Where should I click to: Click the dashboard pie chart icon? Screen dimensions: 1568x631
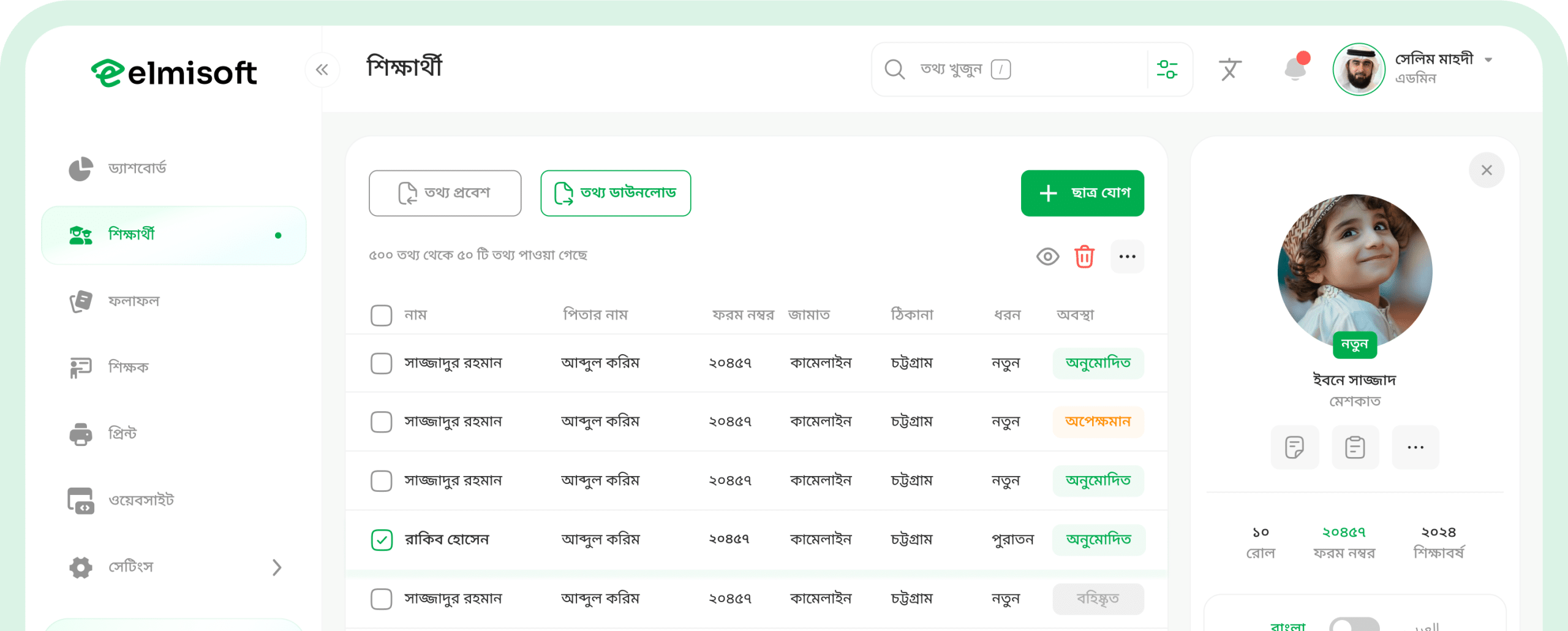pyautogui.click(x=81, y=168)
